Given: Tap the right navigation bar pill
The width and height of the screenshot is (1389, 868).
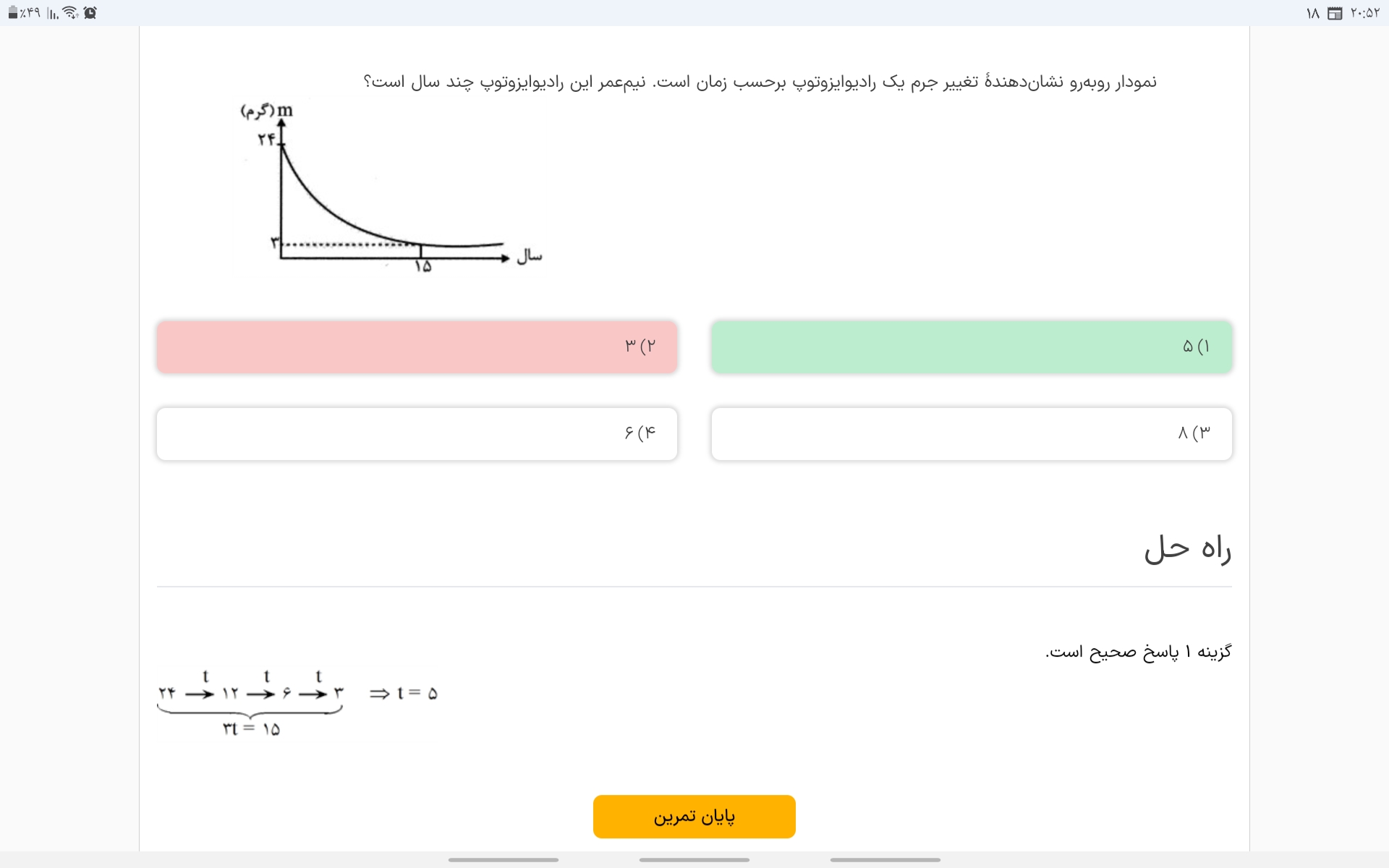Looking at the screenshot, I should [x=885, y=859].
